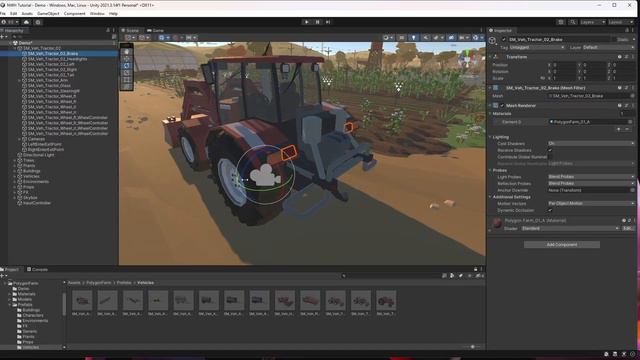Click the Mesh object picker circle
This screenshot has width=640, height=360.
coord(632,96)
